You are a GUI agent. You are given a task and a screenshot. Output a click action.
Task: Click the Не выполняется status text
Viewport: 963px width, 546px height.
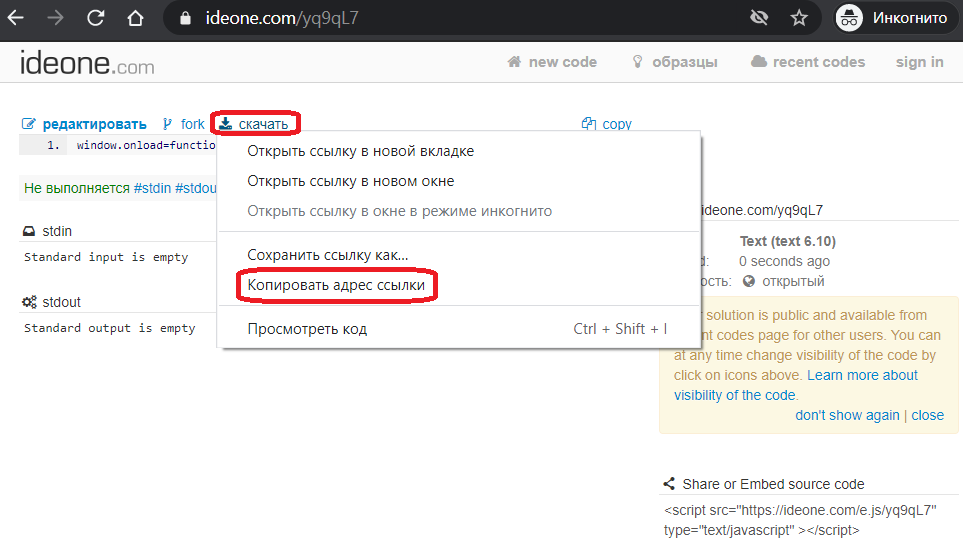point(77,188)
